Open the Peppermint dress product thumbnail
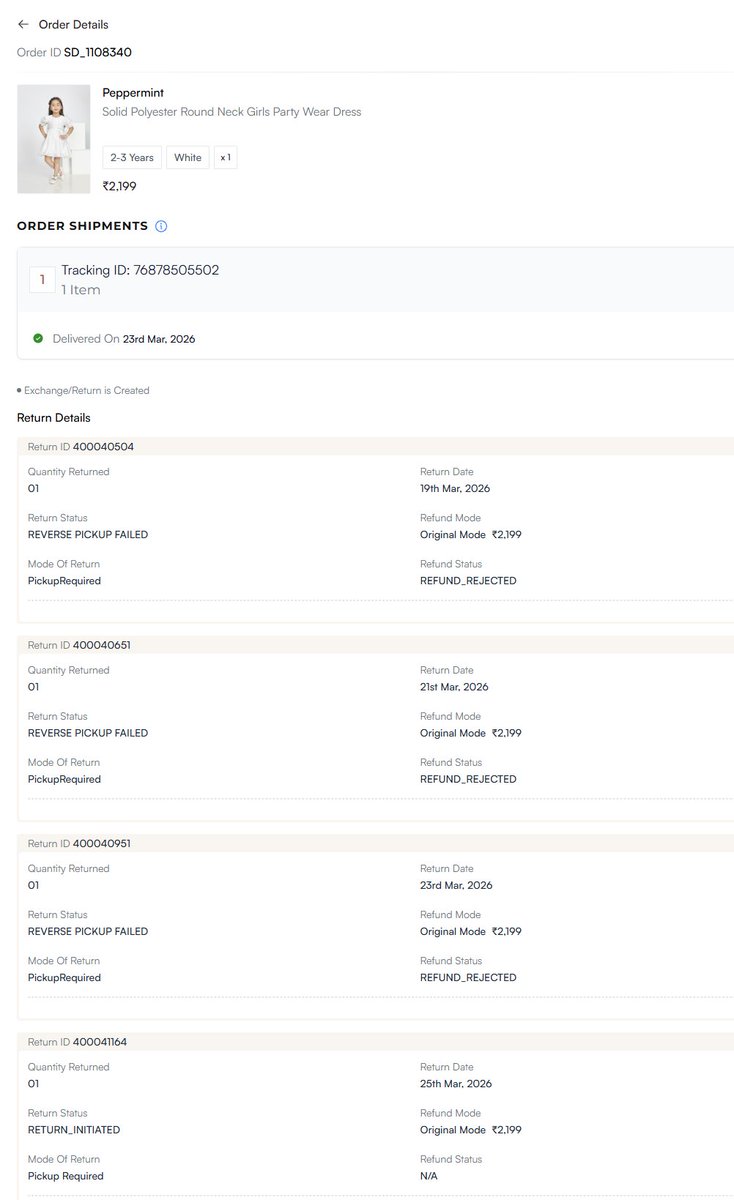The height and width of the screenshot is (1200, 734). pos(53,139)
